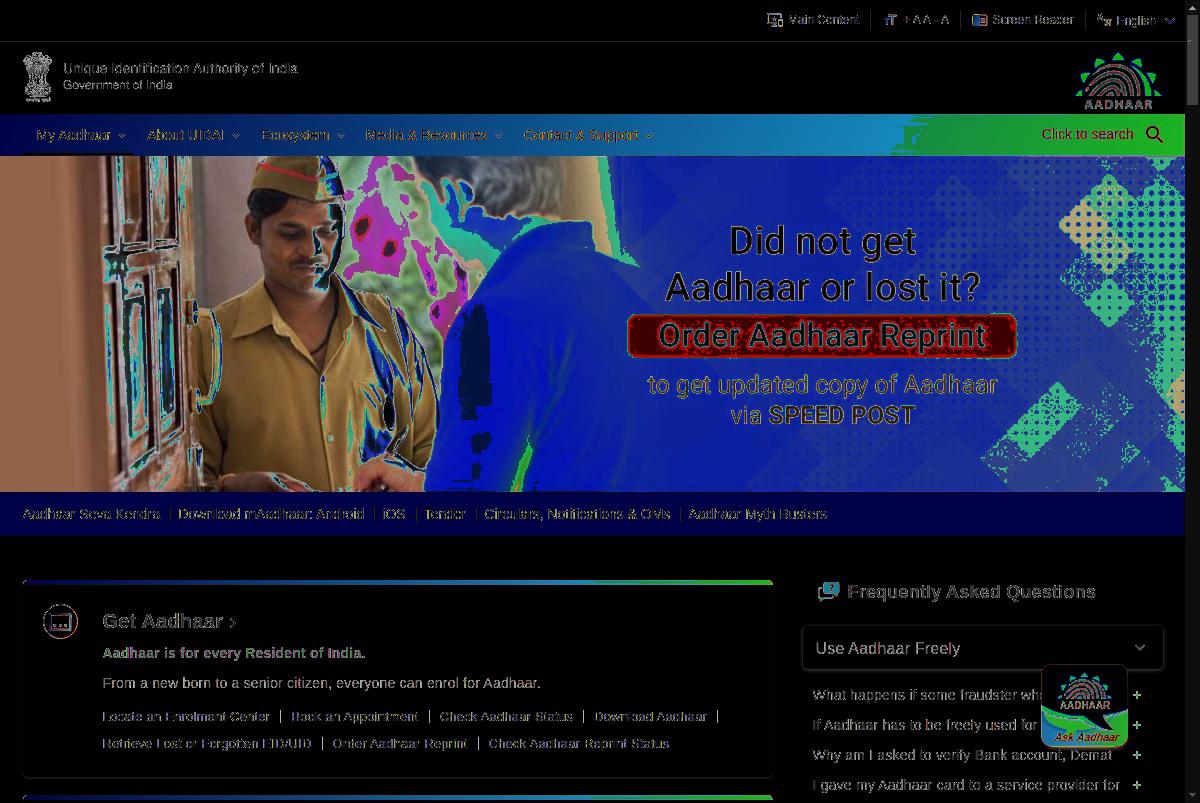Open the Aadhaar Myth Busters link
1200x803 pixels.
point(757,514)
